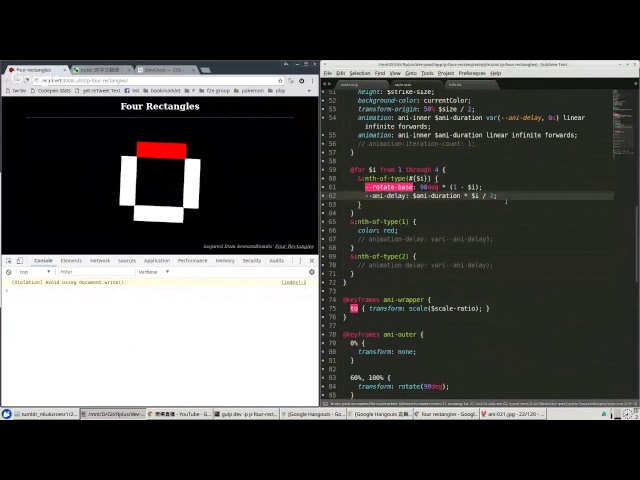This screenshot has width=640, height=480.
Task: Switch to the Application tab in DevTools
Action: tap(157, 261)
